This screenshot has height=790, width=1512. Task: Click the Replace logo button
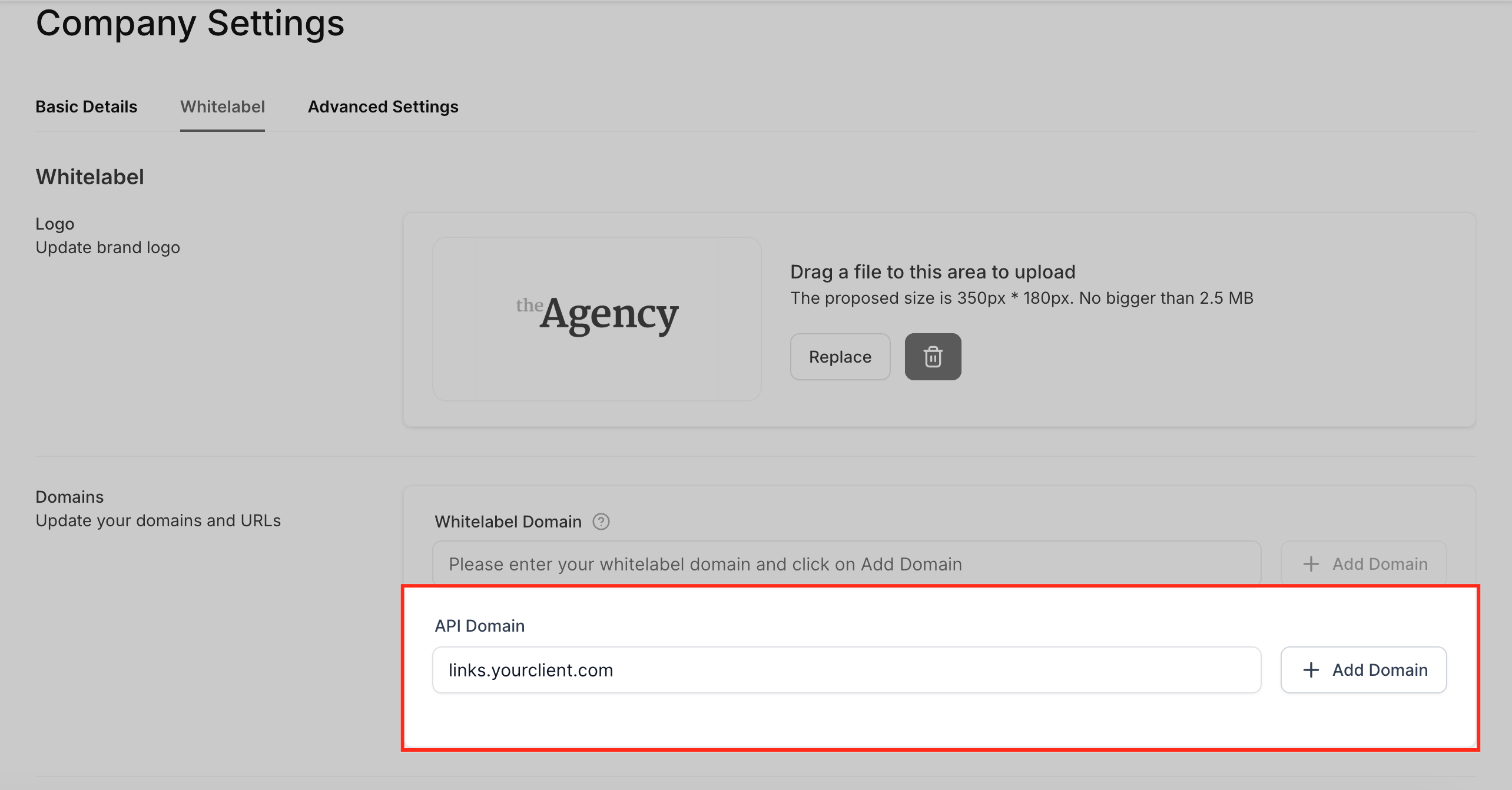pyautogui.click(x=840, y=357)
